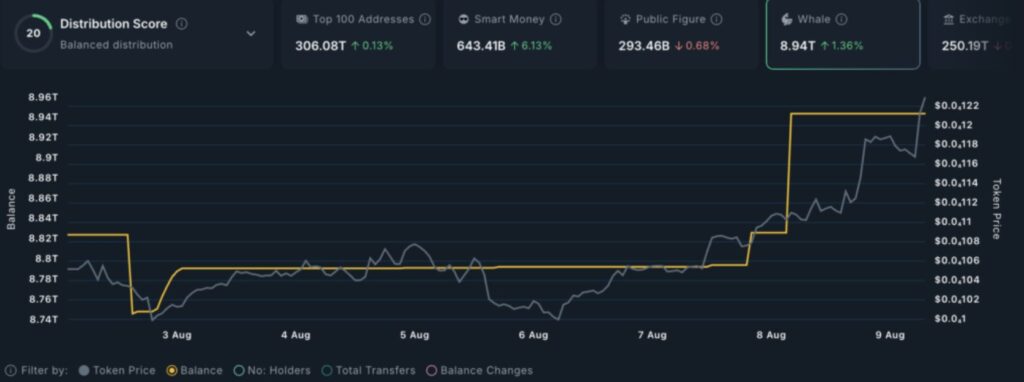This screenshot has height=382, width=1024.
Task: Click the 6 Aug date label
Action: tap(533, 335)
